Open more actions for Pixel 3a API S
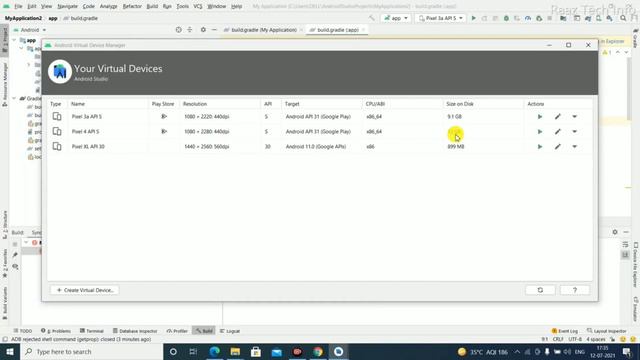Image resolution: width=640 pixels, height=360 pixels. coord(574,117)
